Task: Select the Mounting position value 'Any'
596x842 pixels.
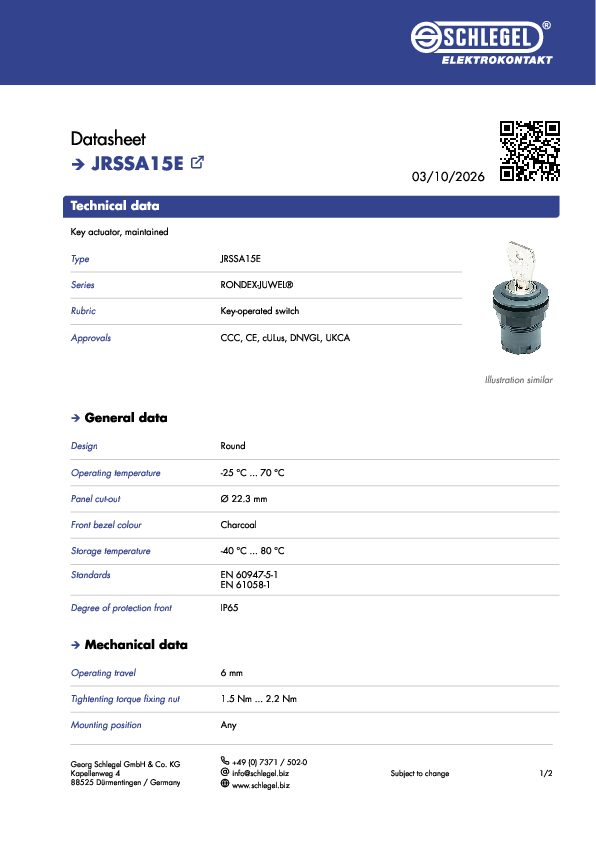Action: pyautogui.click(x=229, y=725)
